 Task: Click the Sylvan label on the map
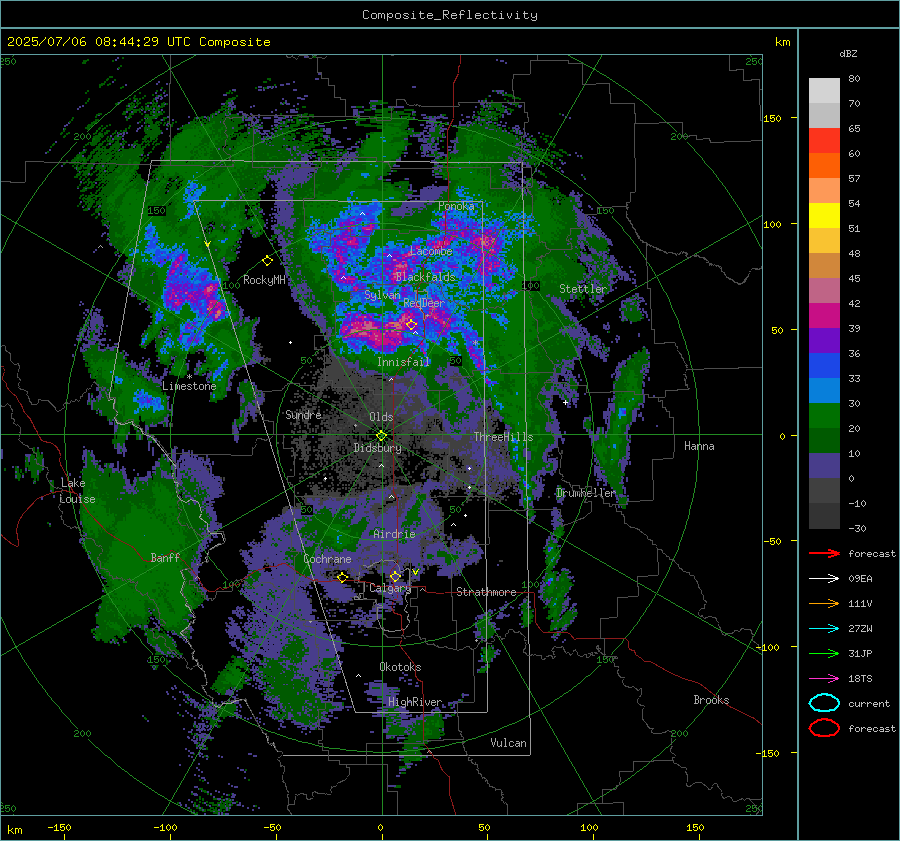tap(382, 295)
